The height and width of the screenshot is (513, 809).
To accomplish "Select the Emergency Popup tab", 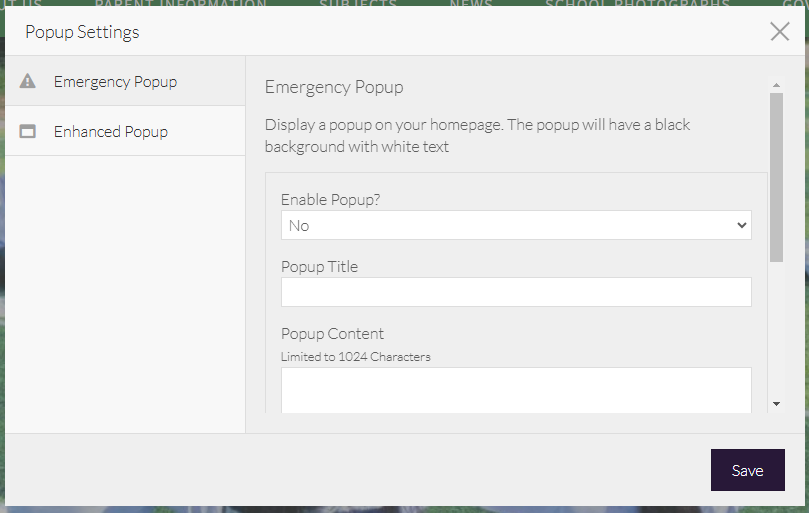I will tap(115, 81).
